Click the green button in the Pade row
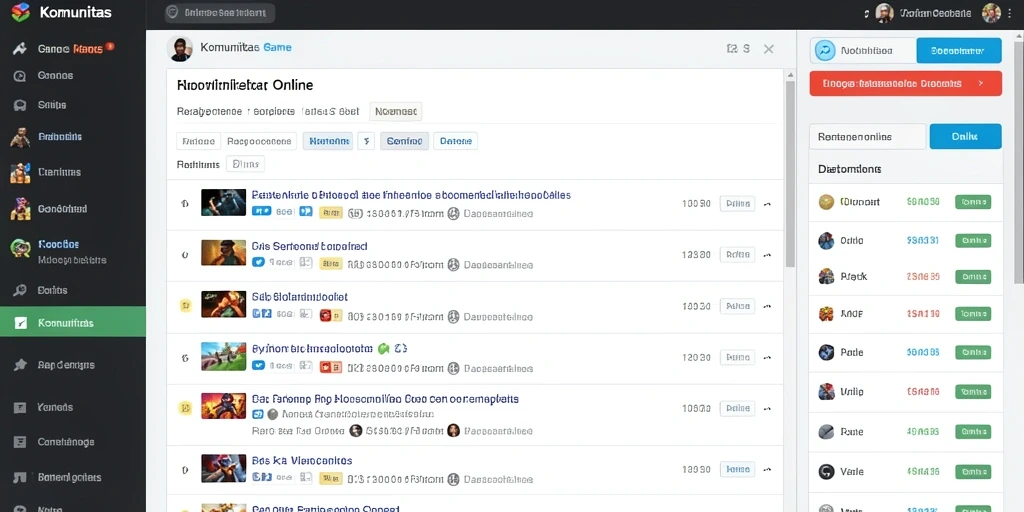Image resolution: width=1024 pixels, height=512 pixels. [x=973, y=352]
